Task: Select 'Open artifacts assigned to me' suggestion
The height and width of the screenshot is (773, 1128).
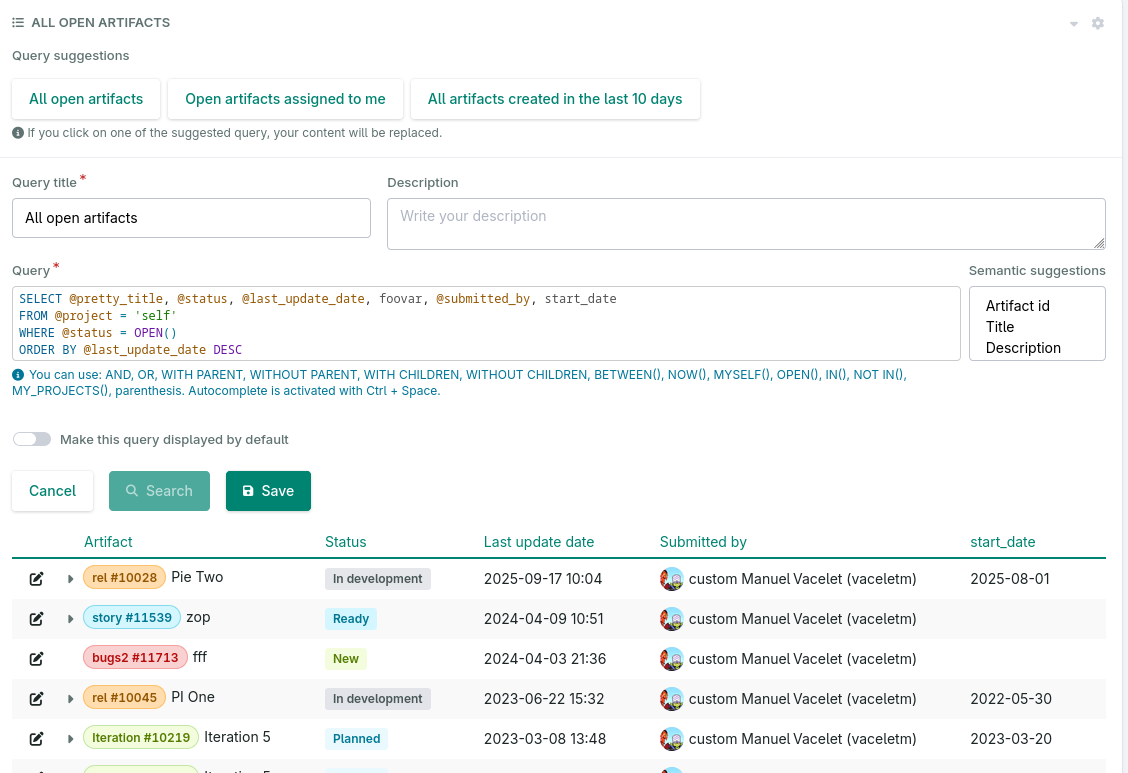Action: (285, 99)
